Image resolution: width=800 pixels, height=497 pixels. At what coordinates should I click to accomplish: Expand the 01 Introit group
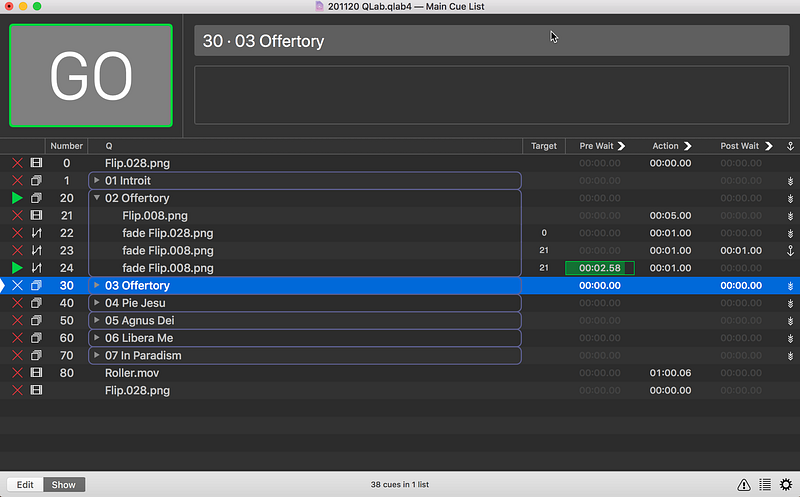(96, 180)
